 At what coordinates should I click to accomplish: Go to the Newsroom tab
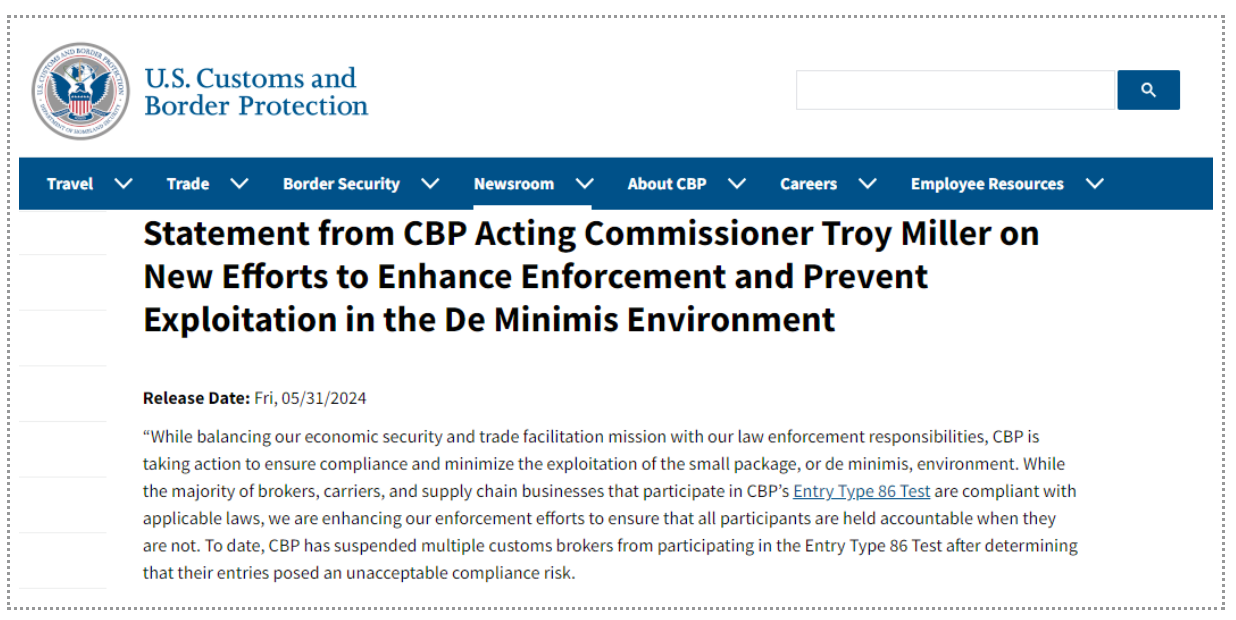(x=514, y=184)
